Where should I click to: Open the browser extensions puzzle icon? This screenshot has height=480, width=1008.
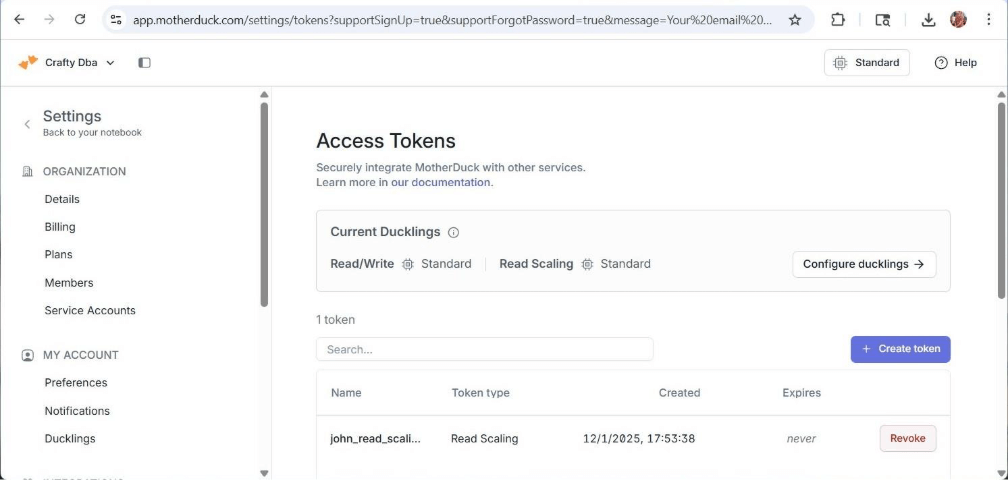(x=838, y=19)
